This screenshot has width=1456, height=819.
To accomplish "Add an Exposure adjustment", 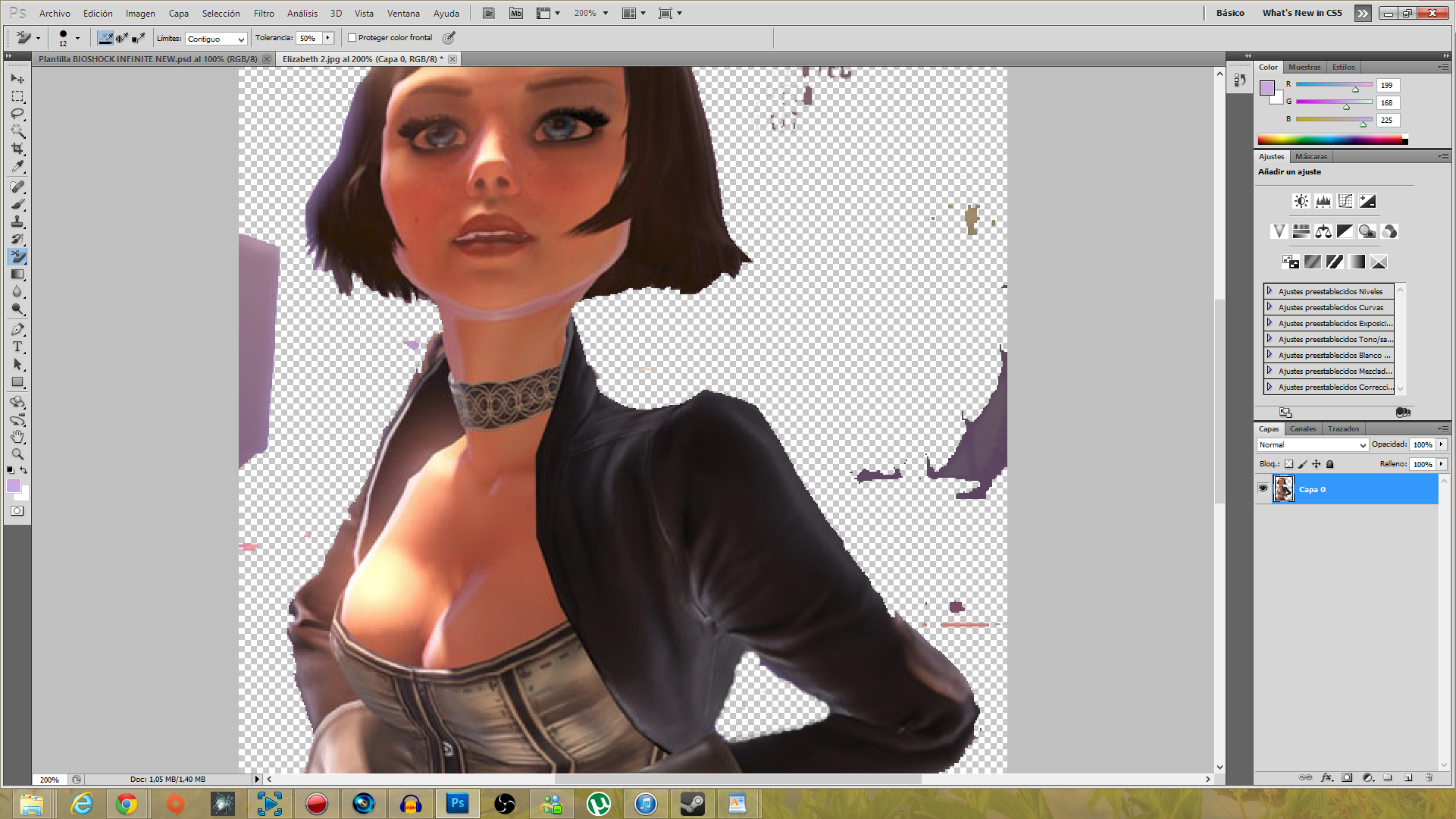I will [1367, 201].
